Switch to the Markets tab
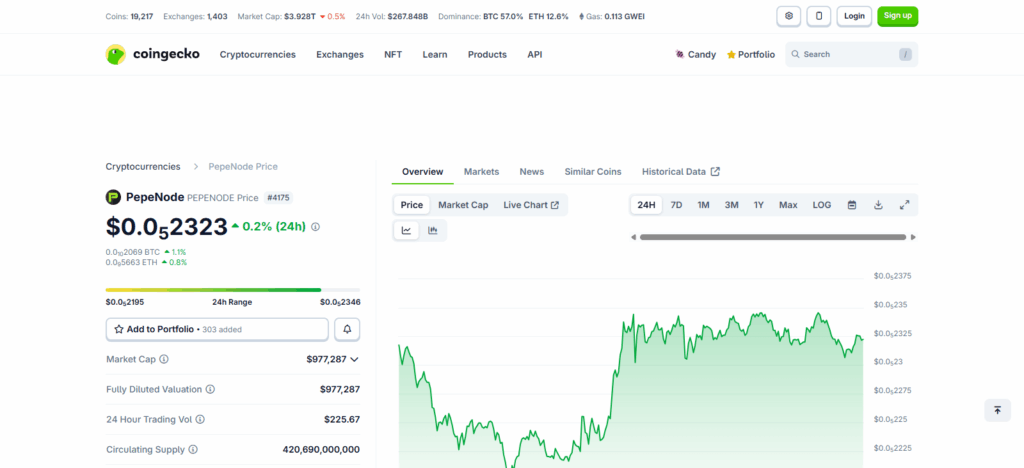The width and height of the screenshot is (1024, 468). [481, 172]
